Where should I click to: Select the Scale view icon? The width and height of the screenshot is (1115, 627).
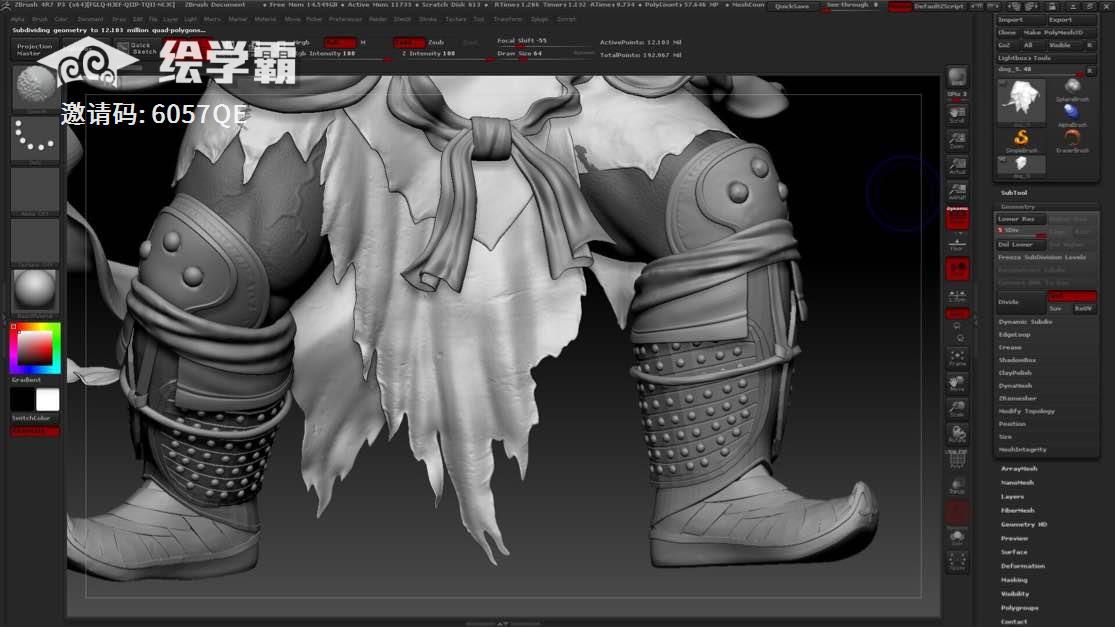coord(957,409)
